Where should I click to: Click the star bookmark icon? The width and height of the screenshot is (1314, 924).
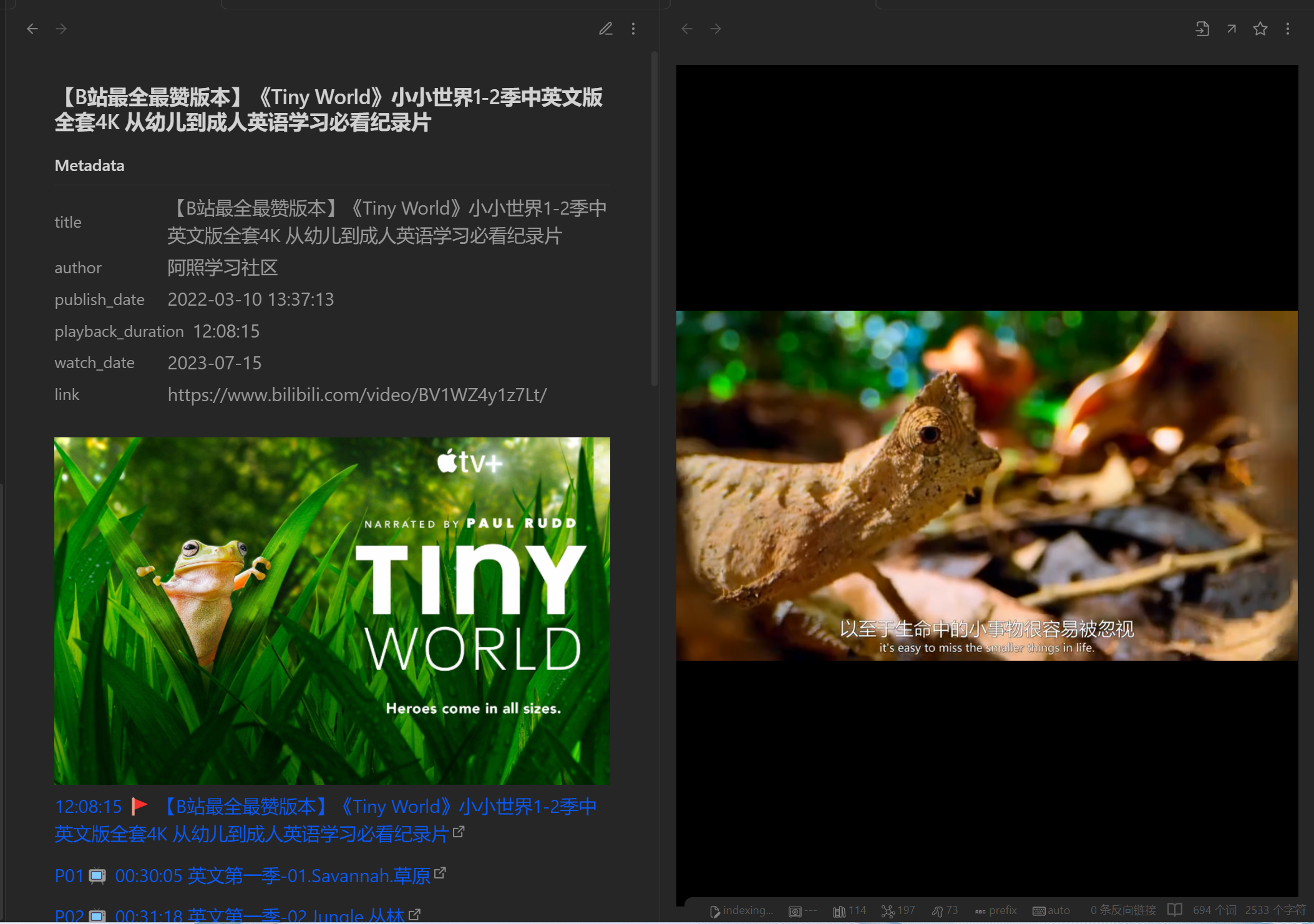pyautogui.click(x=1260, y=29)
